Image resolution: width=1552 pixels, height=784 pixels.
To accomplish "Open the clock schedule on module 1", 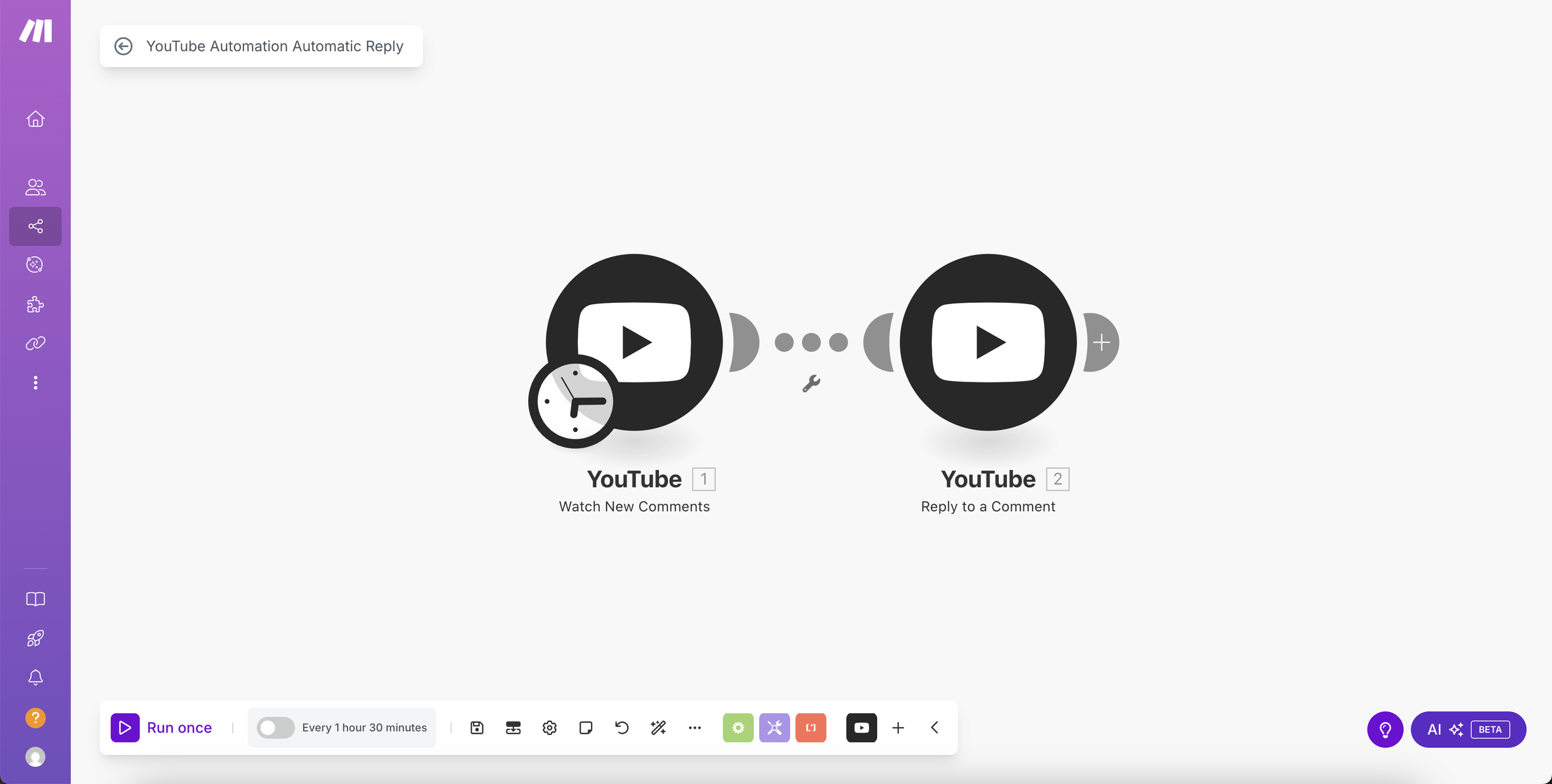I will (574, 401).
